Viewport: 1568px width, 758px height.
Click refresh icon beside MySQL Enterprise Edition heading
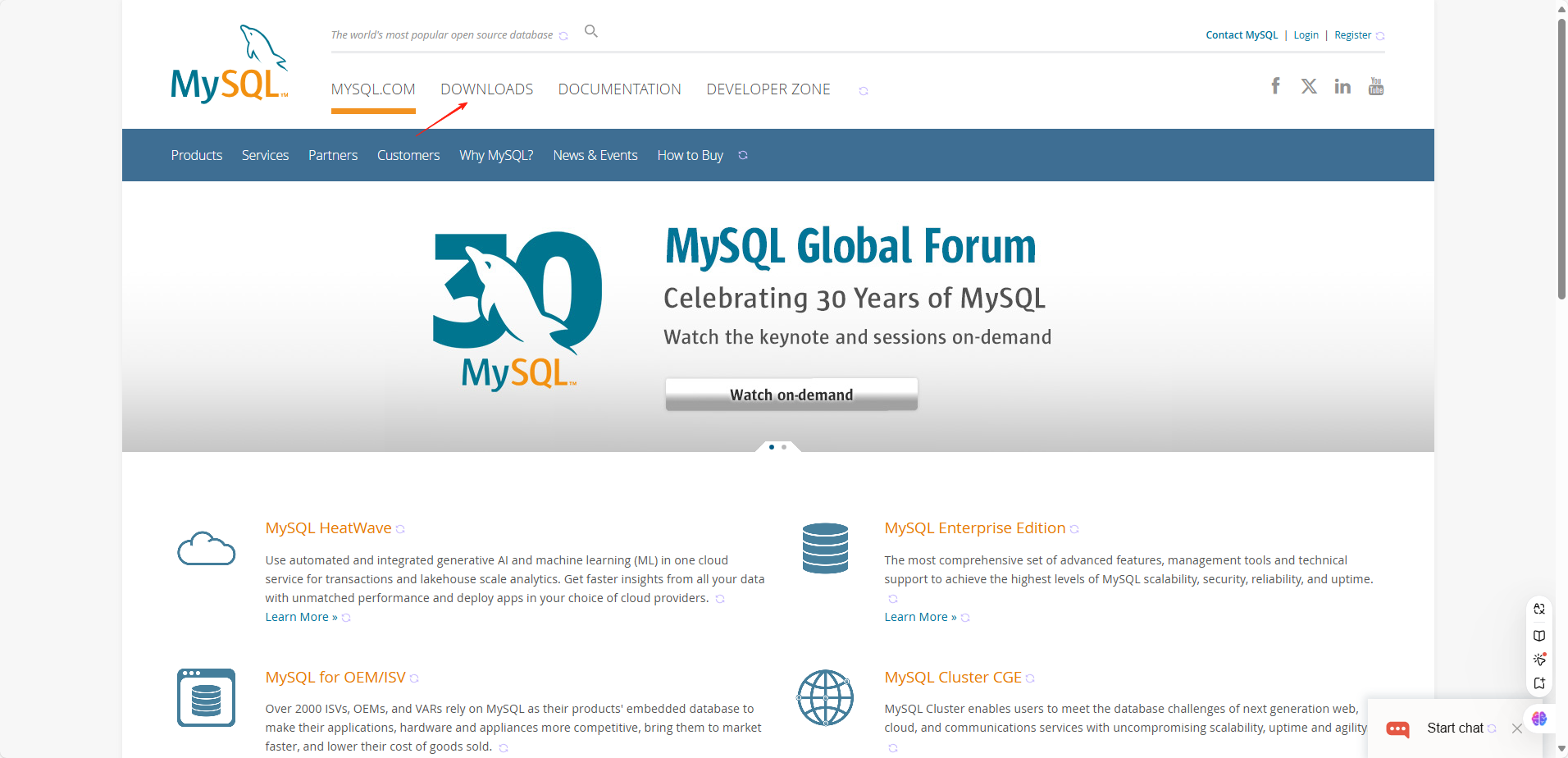point(1074,529)
